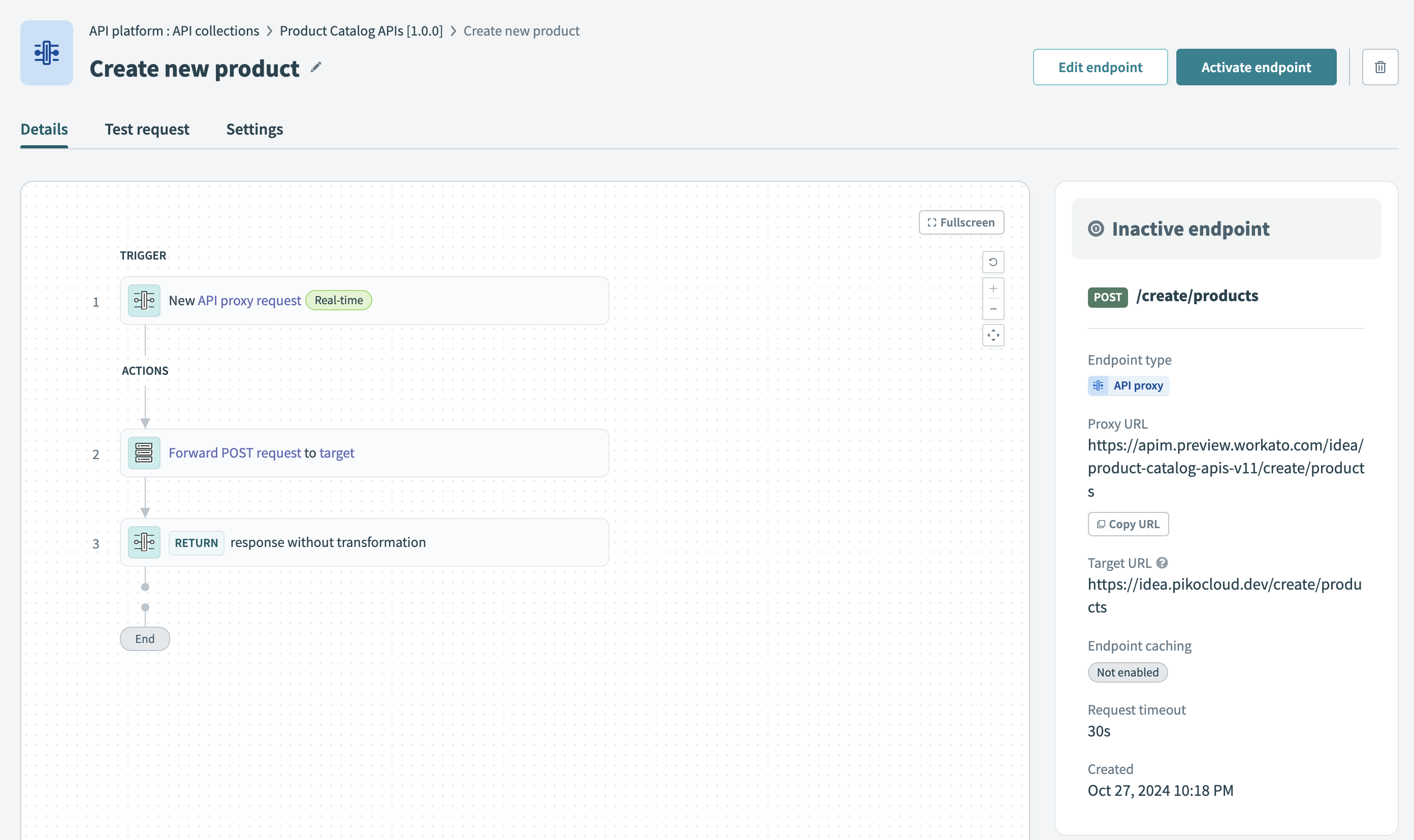
Task: Click the reset view arrow icon
Action: pyautogui.click(x=993, y=262)
